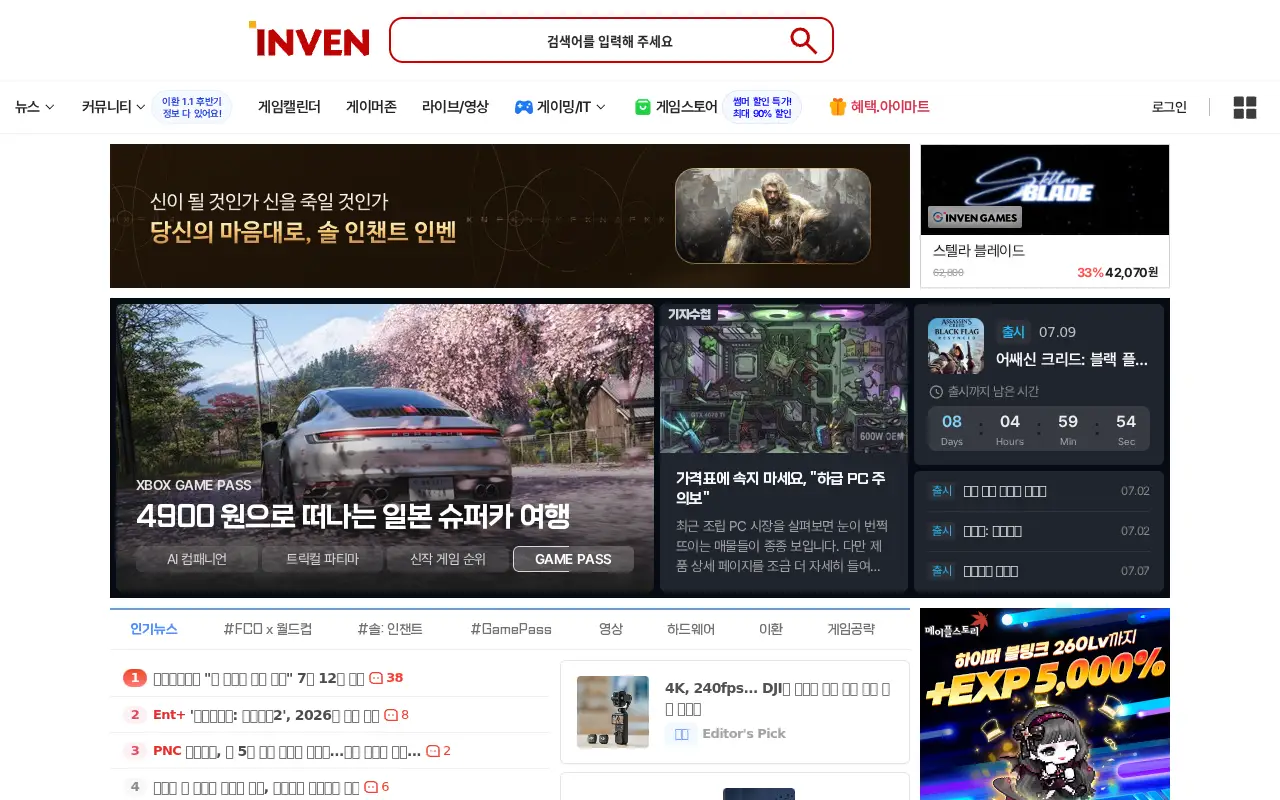This screenshot has width=1280, height=800.
Task: Open the 하드웨어 tab
Action: pyautogui.click(x=691, y=629)
